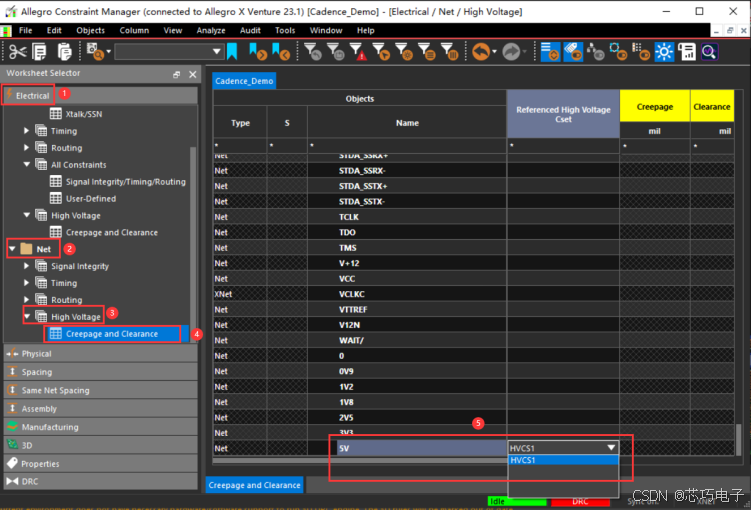
Task: Click the Find search-object toolbar icon
Action: 94,51
